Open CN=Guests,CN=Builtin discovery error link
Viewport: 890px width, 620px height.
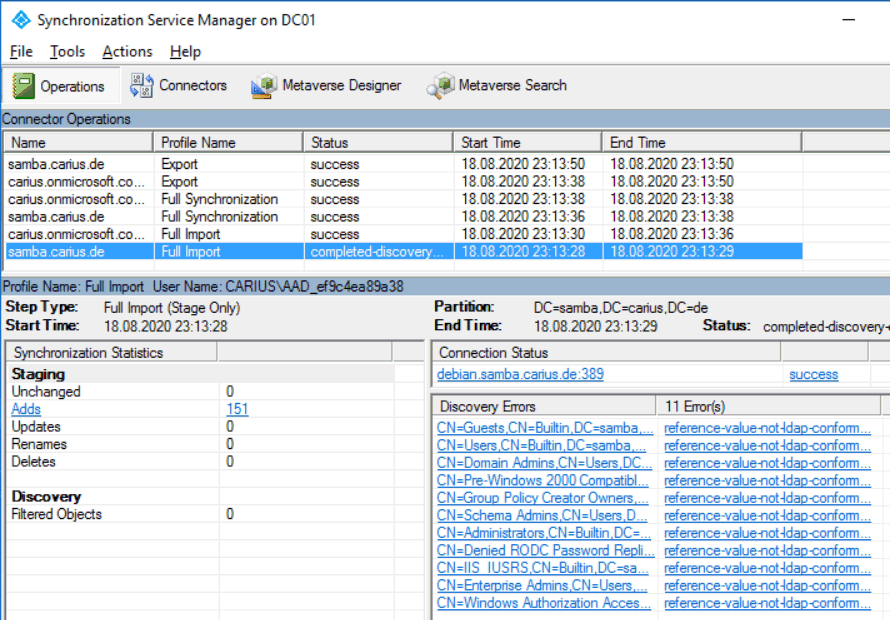tap(545, 428)
